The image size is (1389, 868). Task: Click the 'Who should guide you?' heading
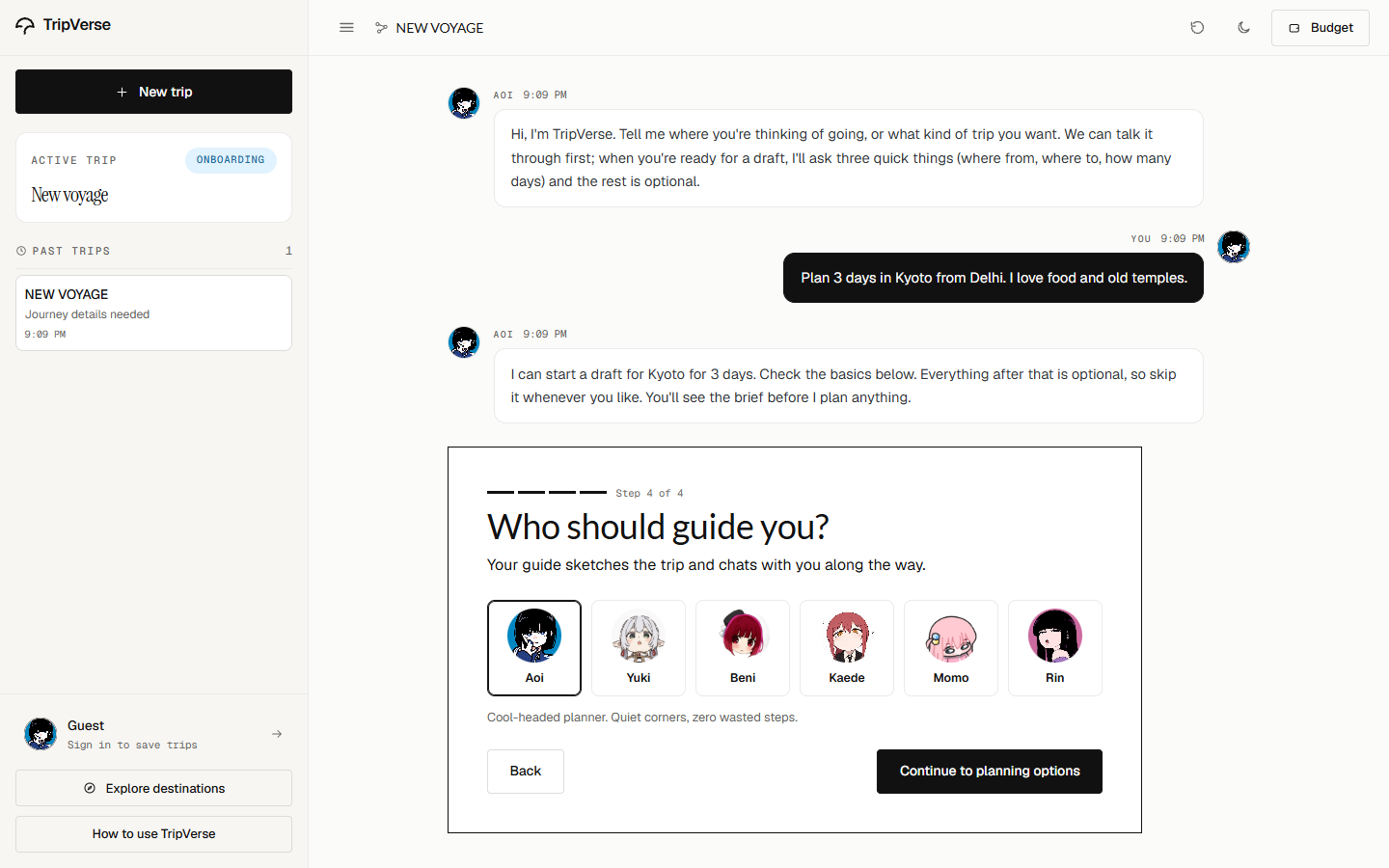point(658,528)
